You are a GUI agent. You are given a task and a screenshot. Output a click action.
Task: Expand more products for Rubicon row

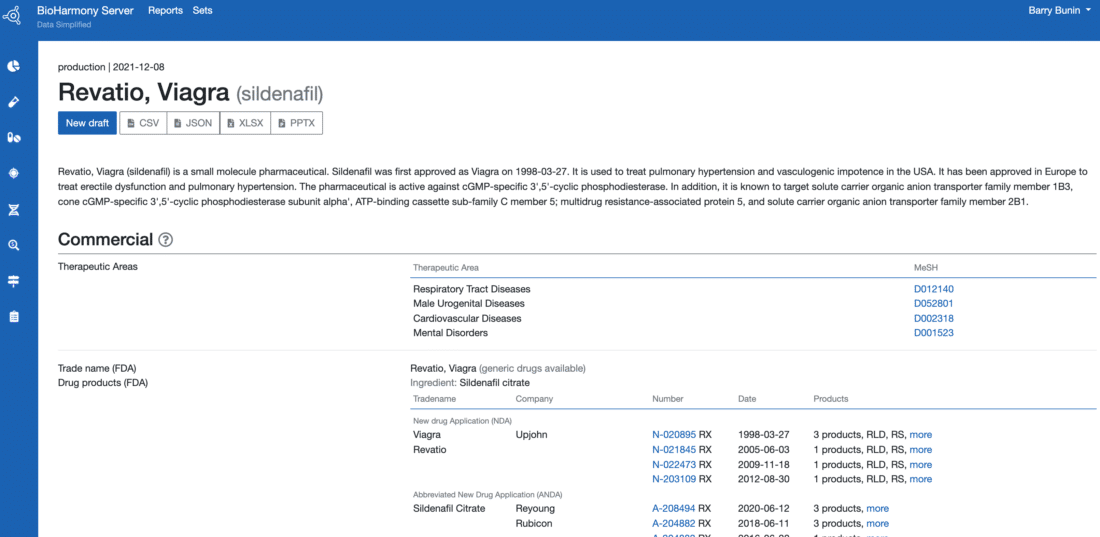point(878,524)
